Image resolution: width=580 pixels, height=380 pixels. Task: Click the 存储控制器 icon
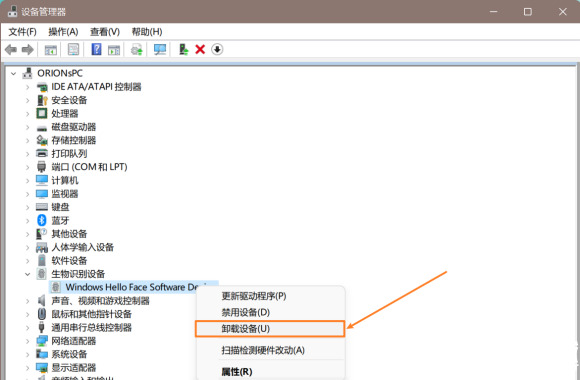coord(42,140)
